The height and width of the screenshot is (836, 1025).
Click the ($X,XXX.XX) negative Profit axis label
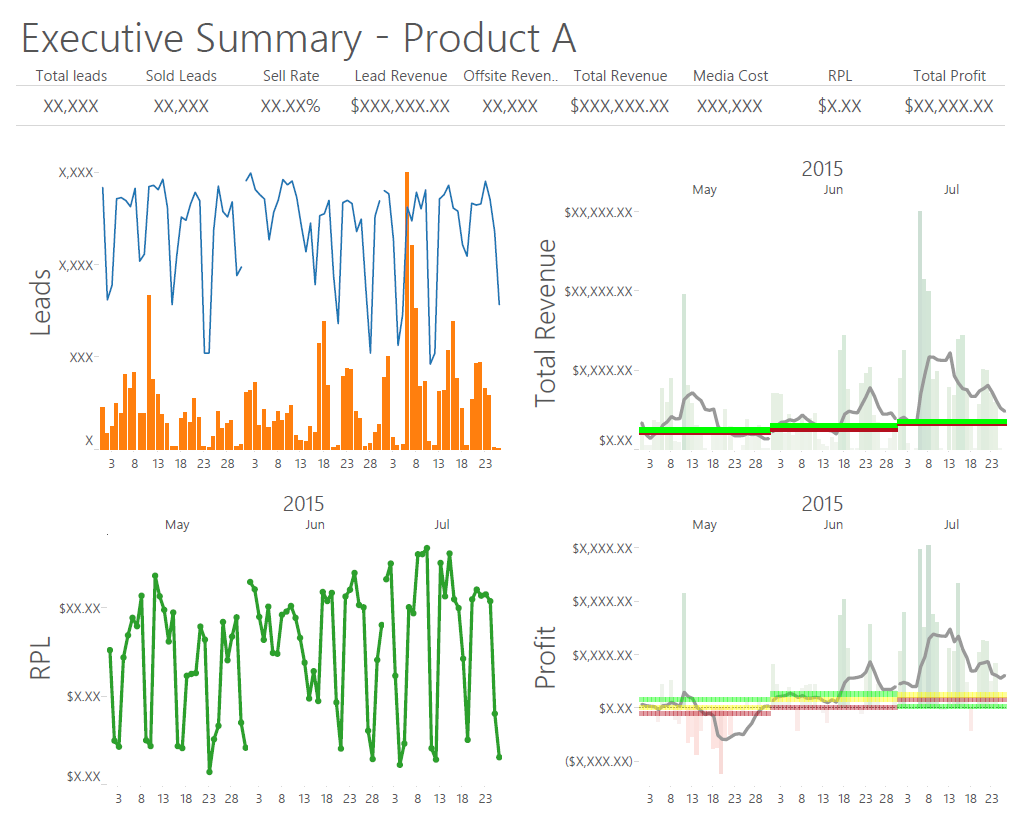click(599, 761)
